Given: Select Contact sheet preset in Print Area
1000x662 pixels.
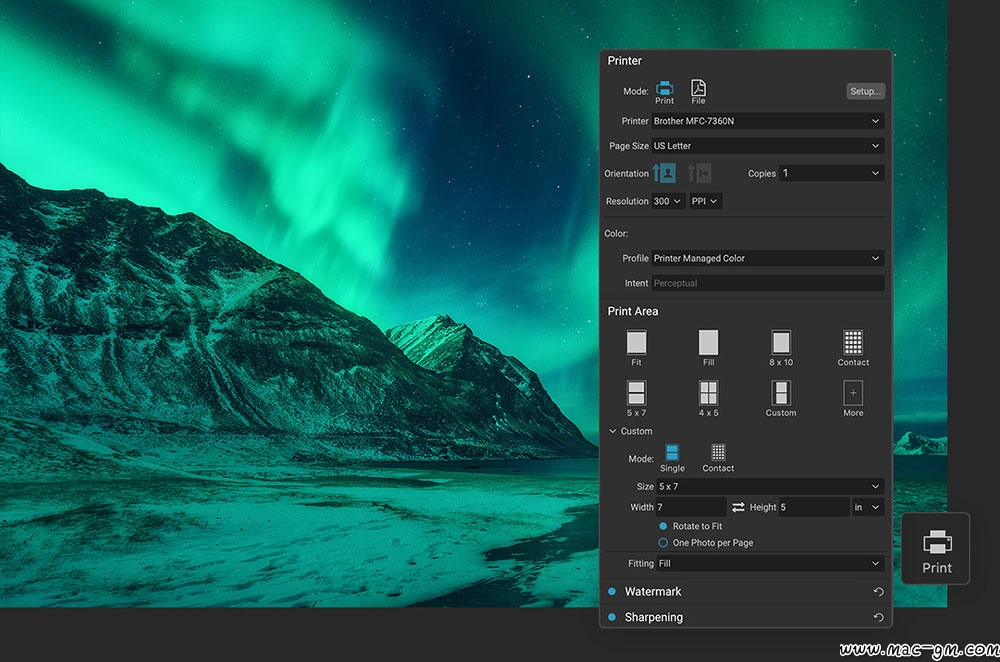Looking at the screenshot, I should [853, 348].
